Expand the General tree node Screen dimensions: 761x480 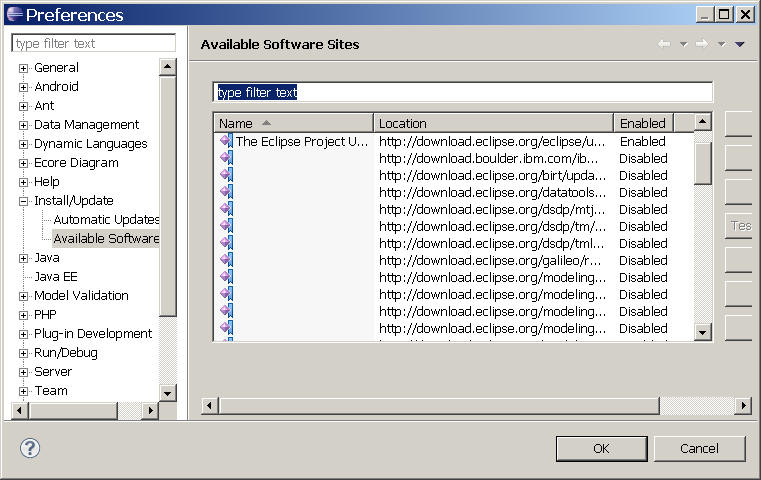pos(23,68)
